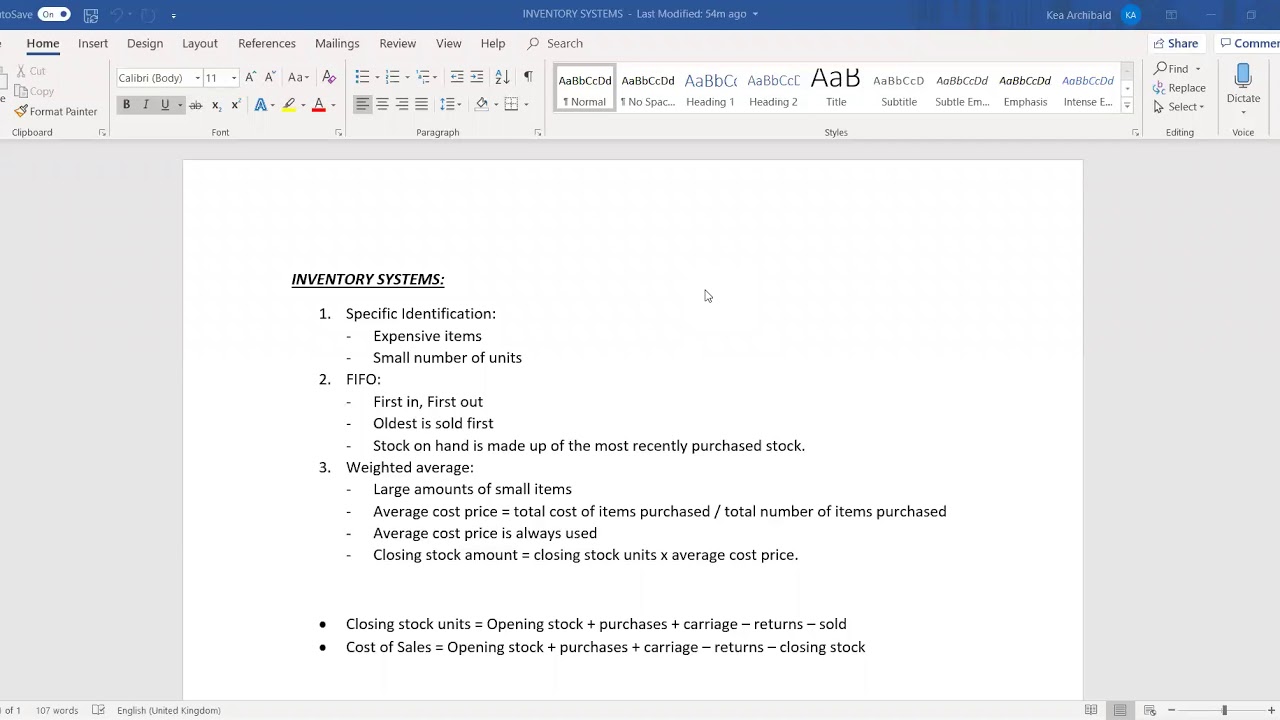Open the Mailings tab
The height and width of the screenshot is (720, 1280).
click(x=337, y=43)
